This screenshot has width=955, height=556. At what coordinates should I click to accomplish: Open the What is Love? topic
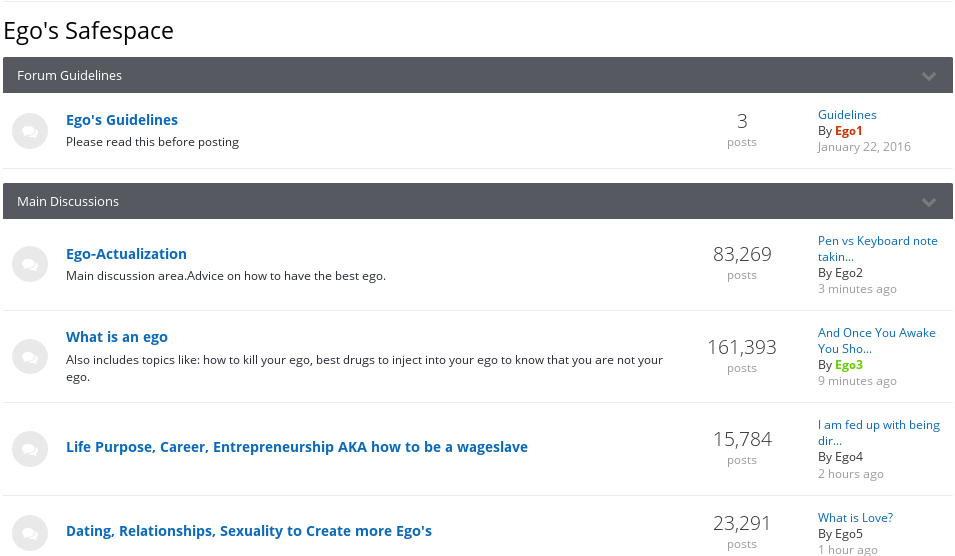(855, 518)
